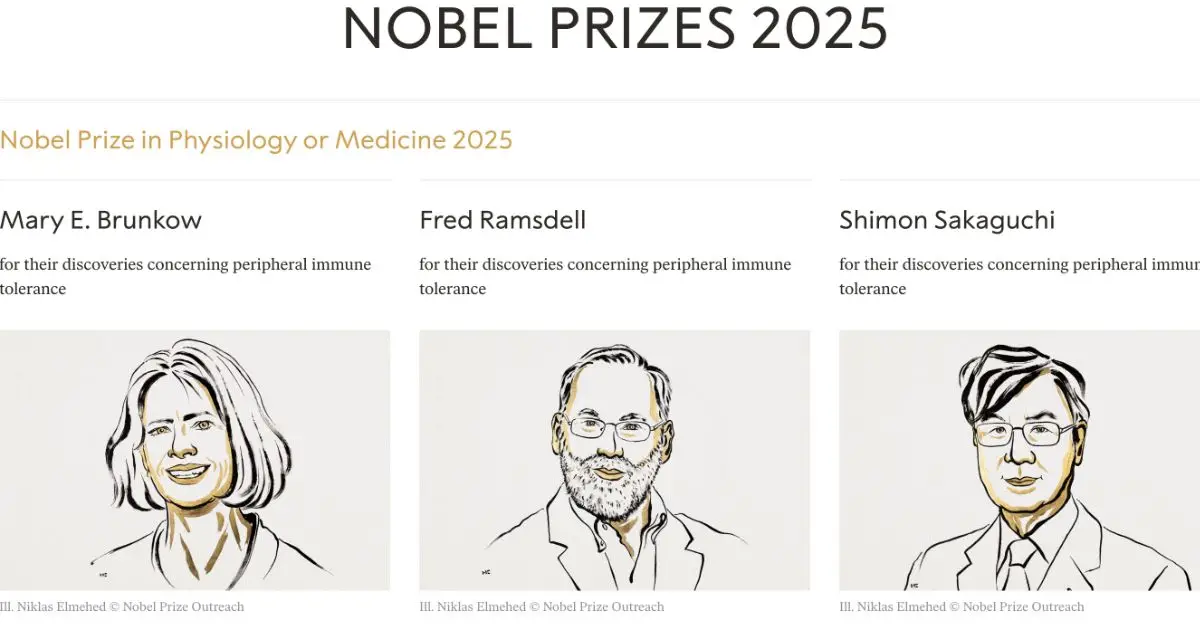
Task: Click Mary E. Brunkow's portrait illustration
Action: point(195,460)
